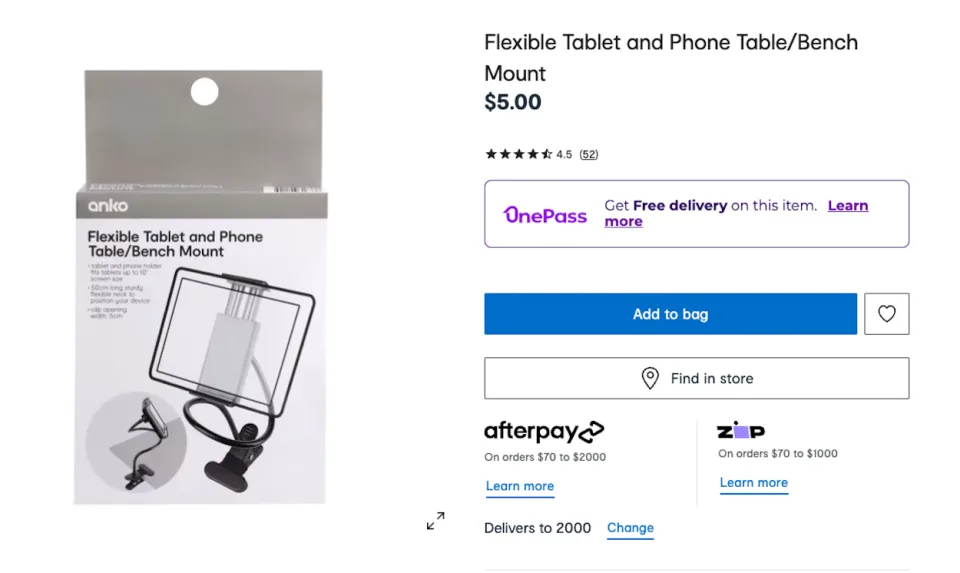
Task: Click the 4.5 rating score
Action: 564,154
